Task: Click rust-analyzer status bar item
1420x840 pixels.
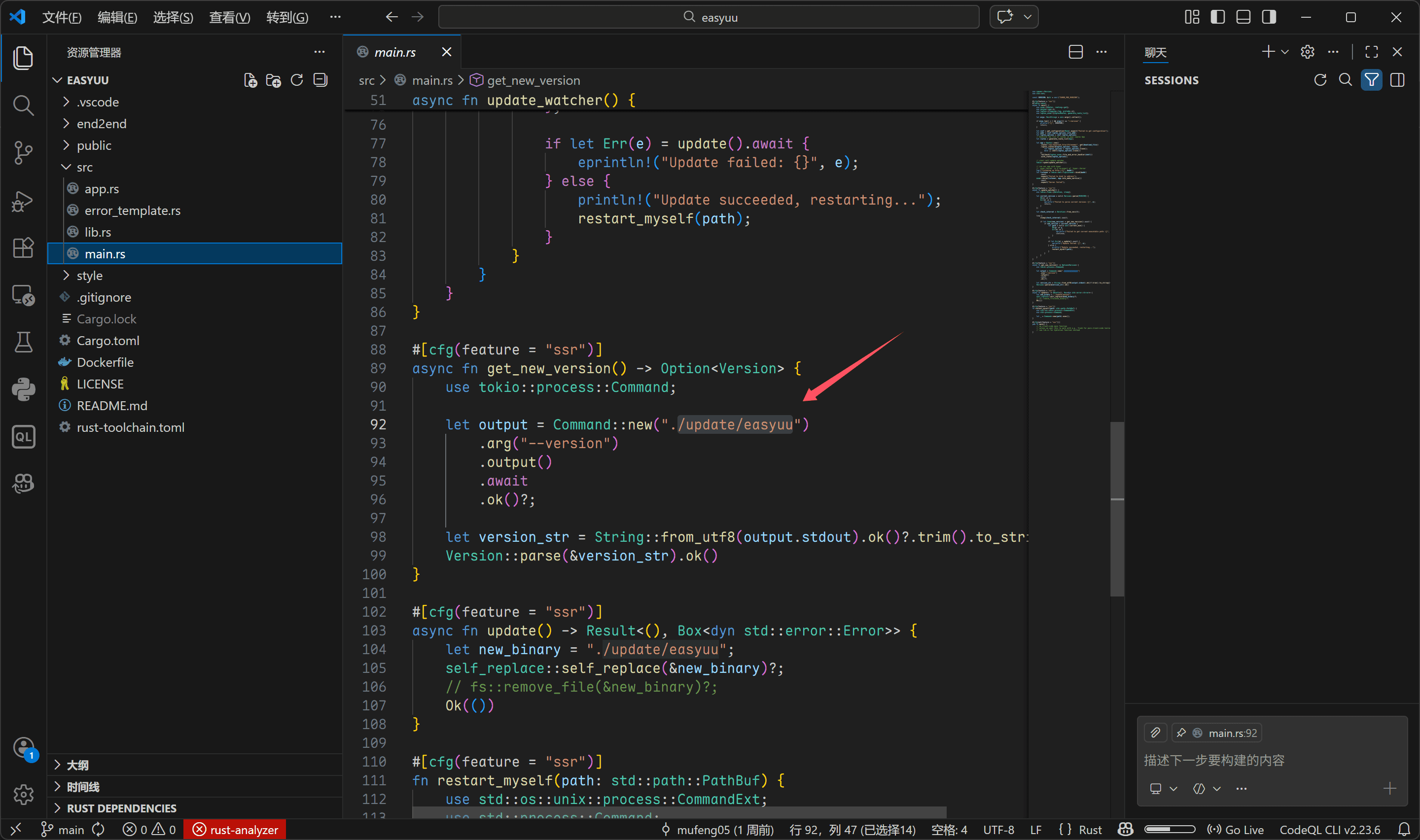Action: [236, 829]
